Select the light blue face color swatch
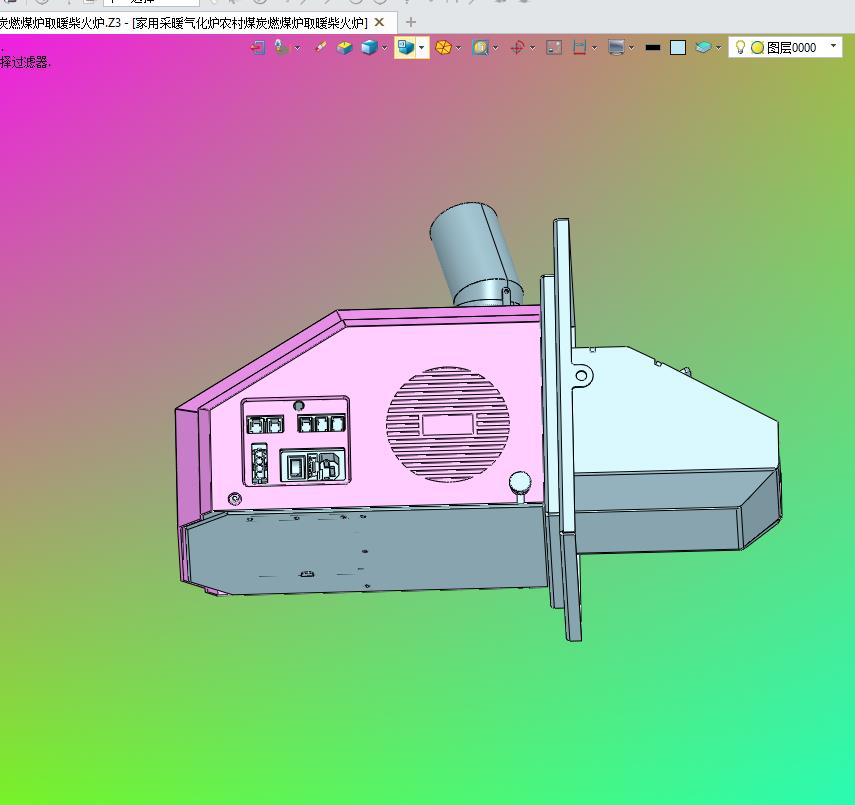The width and height of the screenshot is (855, 805). (678, 48)
